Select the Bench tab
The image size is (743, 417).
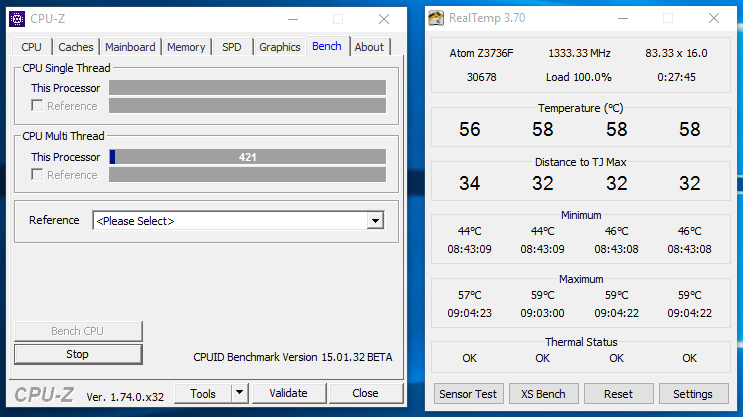[x=327, y=46]
